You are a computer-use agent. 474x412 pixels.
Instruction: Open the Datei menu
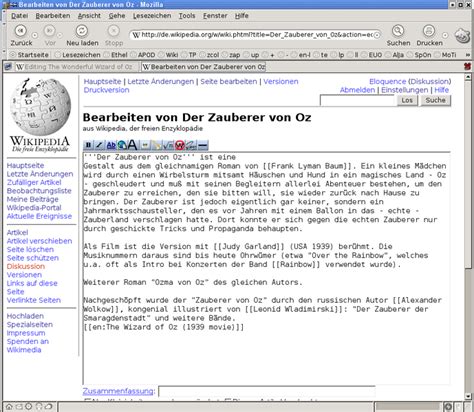(20, 16)
